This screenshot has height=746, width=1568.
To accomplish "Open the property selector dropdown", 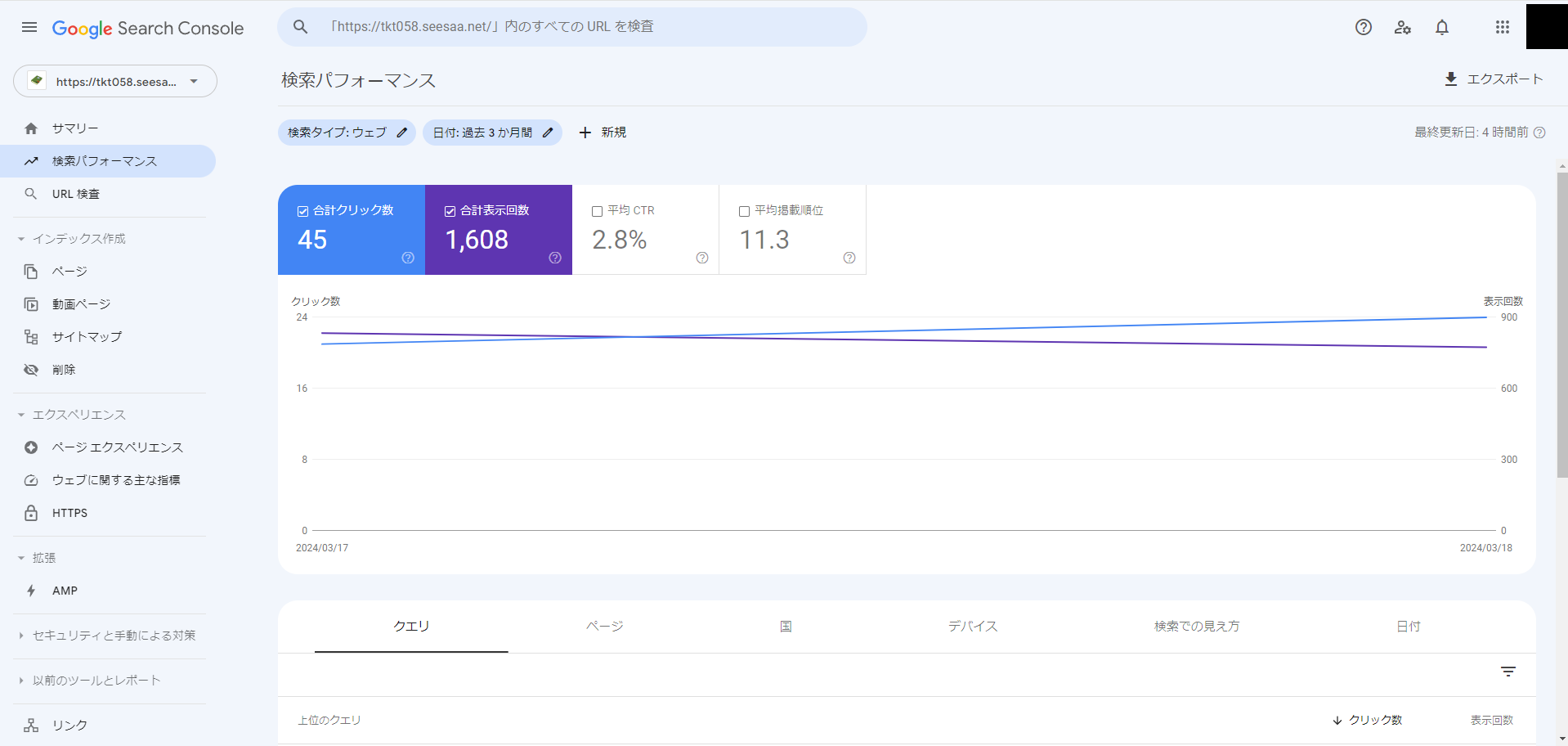I will [x=115, y=81].
